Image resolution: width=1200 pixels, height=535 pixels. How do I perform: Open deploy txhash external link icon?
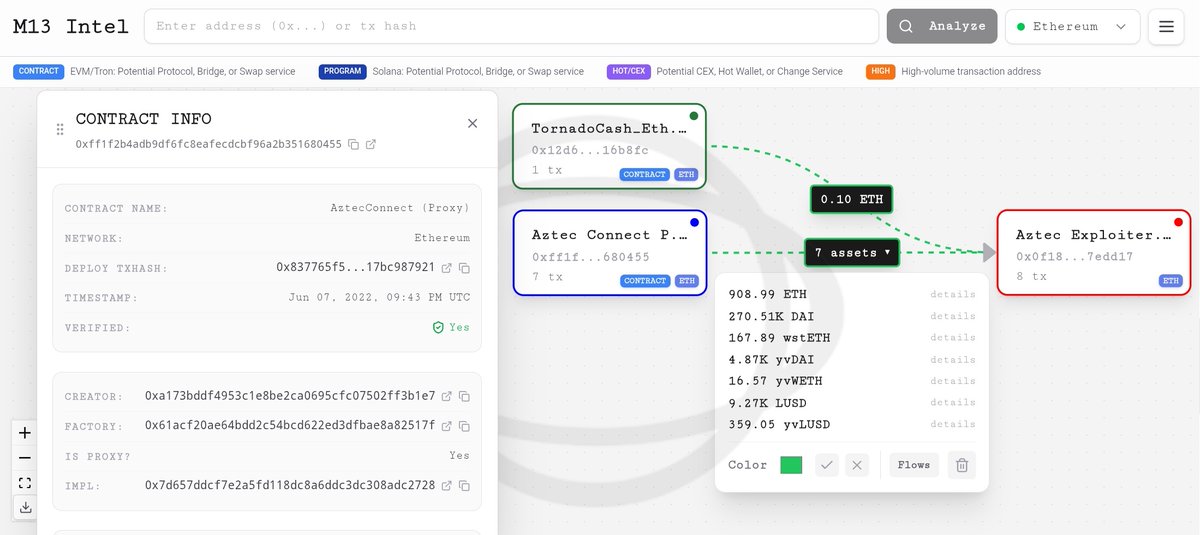click(x=447, y=268)
